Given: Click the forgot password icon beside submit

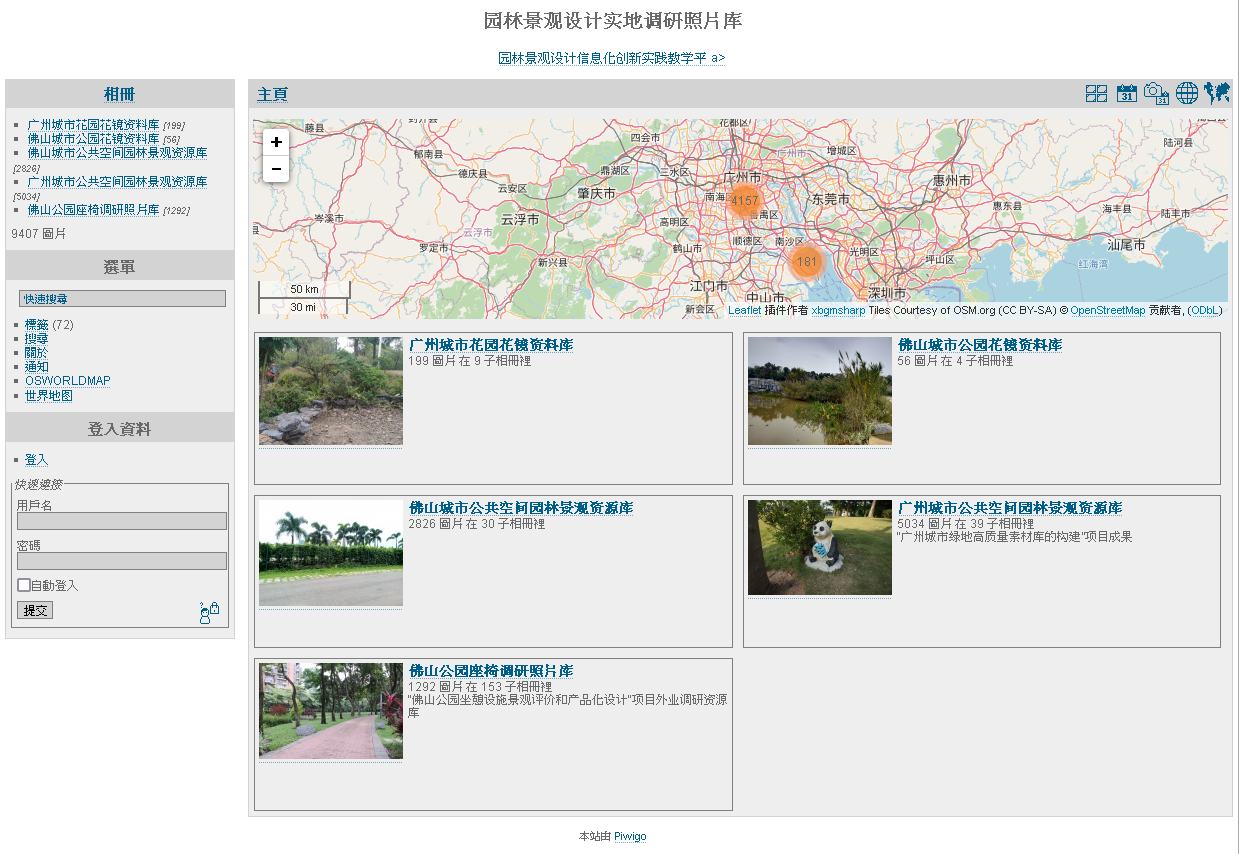Looking at the screenshot, I should click(x=209, y=612).
